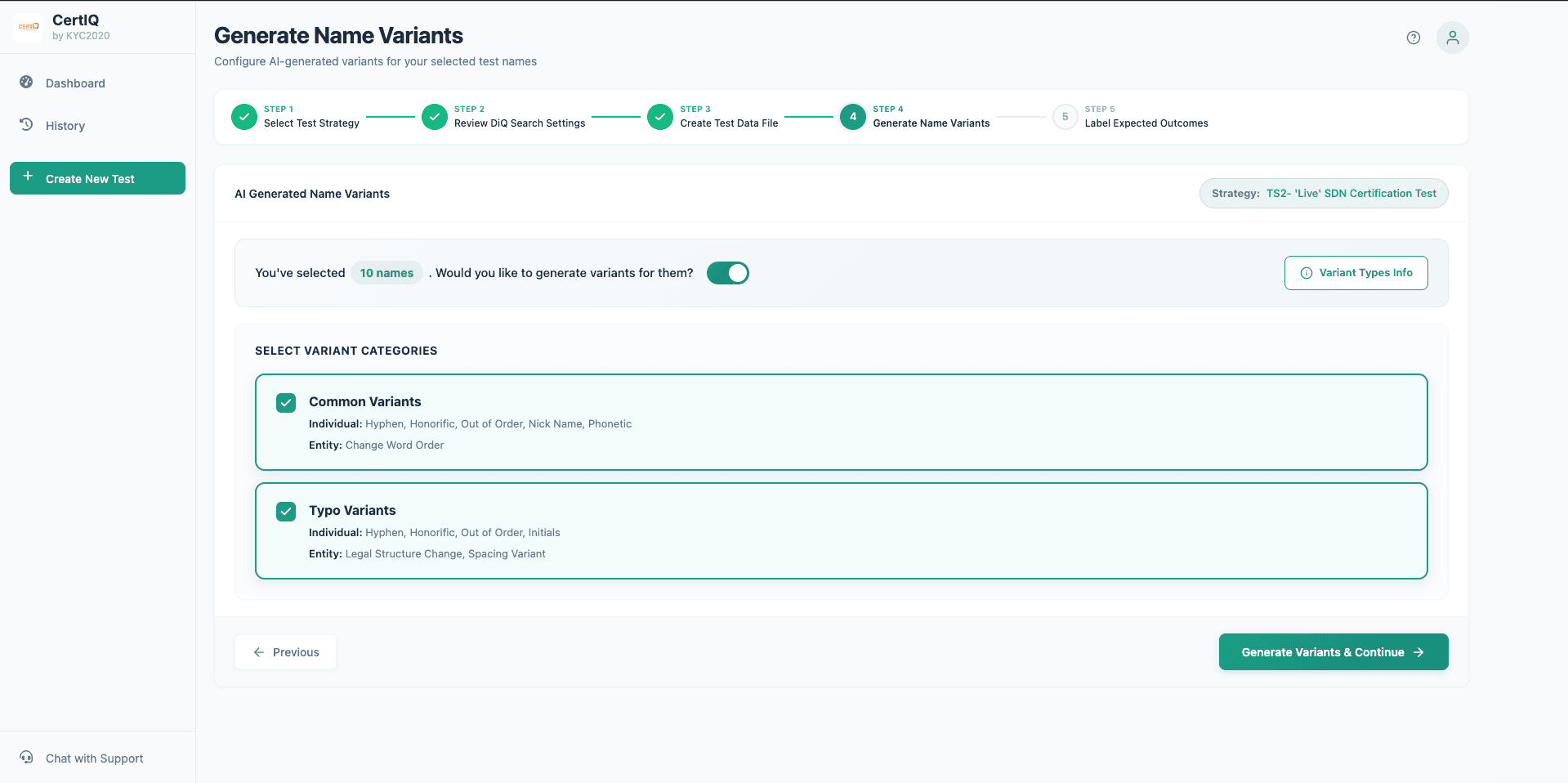This screenshot has height=783, width=1568.
Task: Click the Step 3 completed checkmark circle
Action: (x=660, y=117)
